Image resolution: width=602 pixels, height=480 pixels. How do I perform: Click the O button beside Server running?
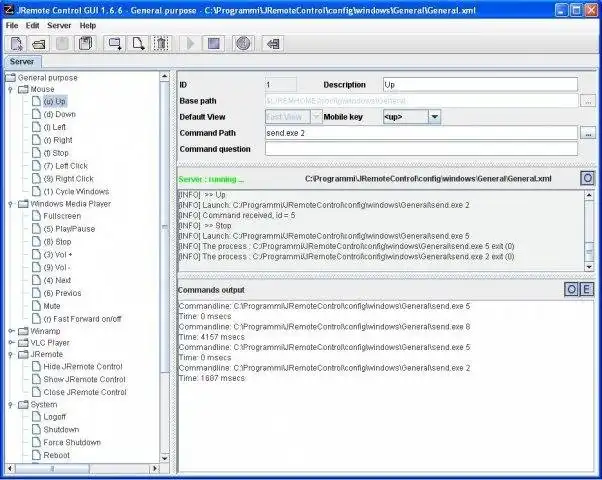[x=587, y=178]
